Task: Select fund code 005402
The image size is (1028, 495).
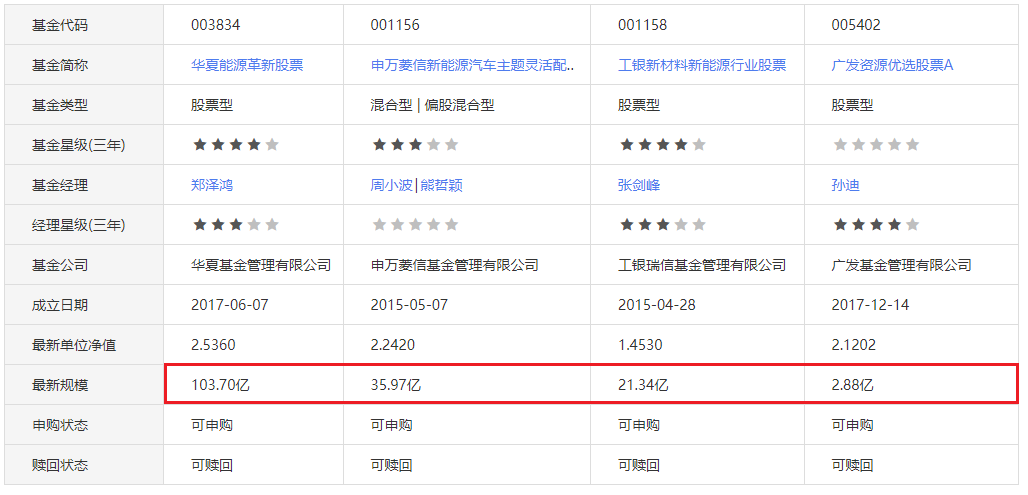Action: tap(856, 25)
